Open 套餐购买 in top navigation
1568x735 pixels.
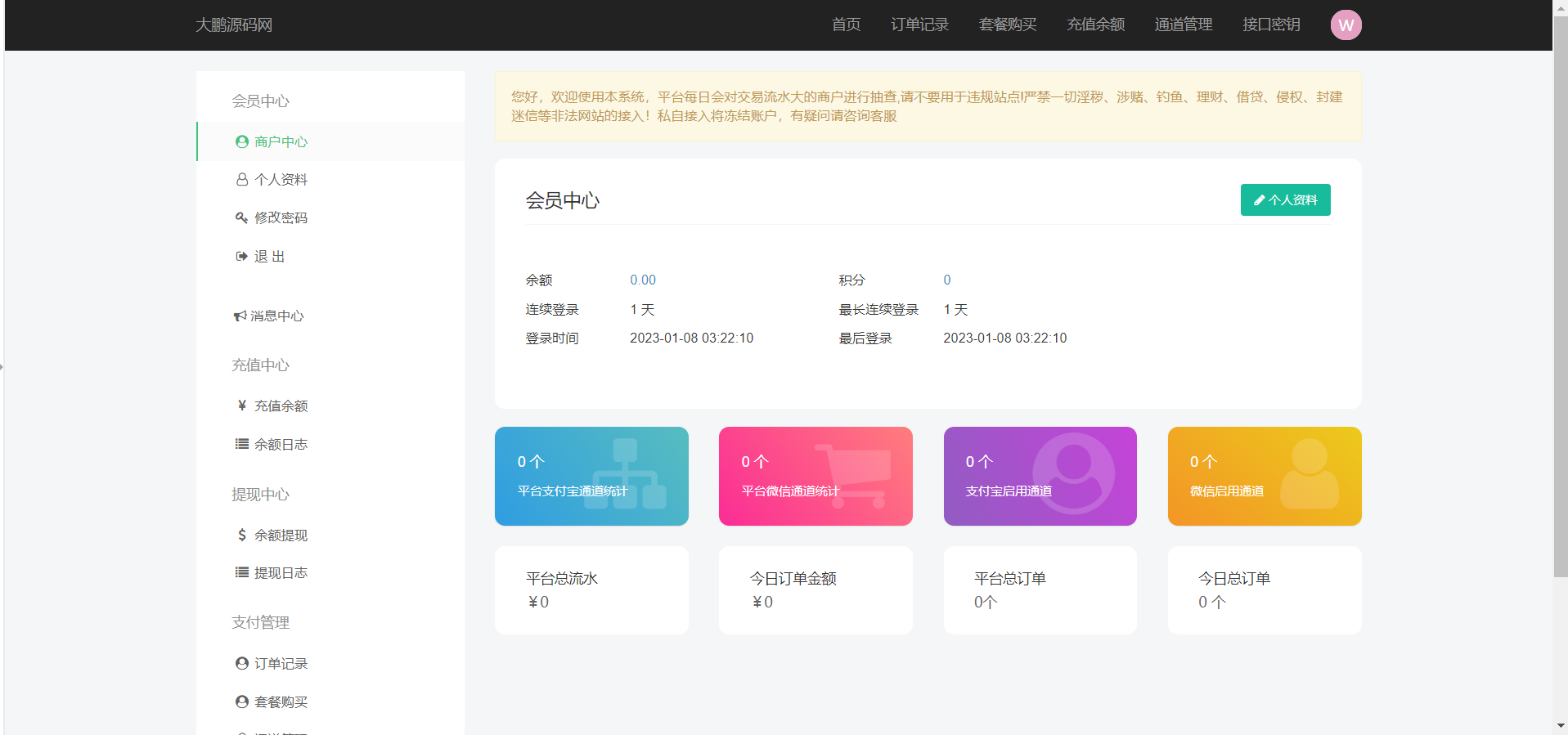1008,25
